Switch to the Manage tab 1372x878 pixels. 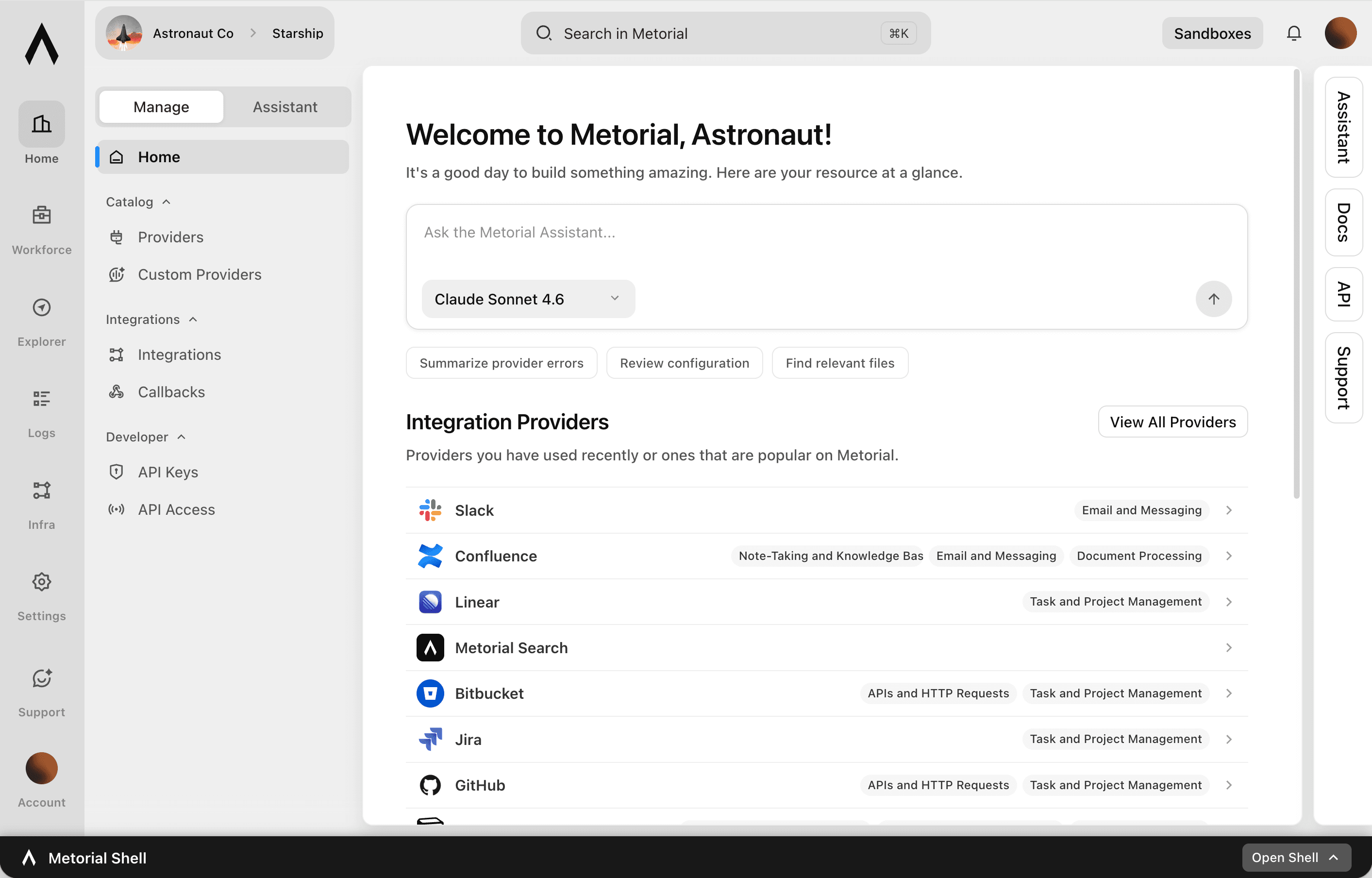pos(161,107)
